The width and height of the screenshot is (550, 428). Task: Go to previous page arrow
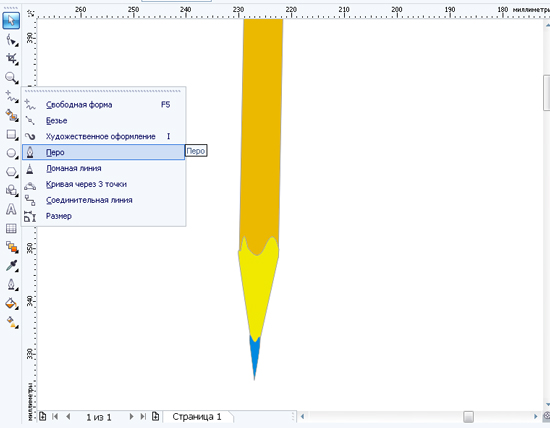[x=68, y=416]
